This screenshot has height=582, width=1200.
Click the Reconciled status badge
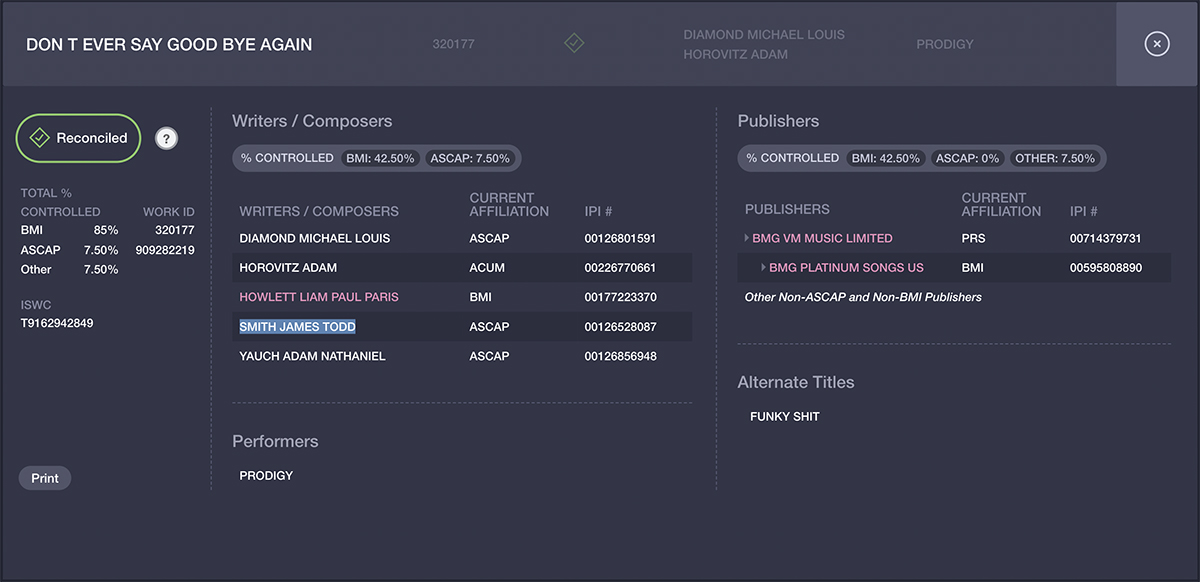point(79,138)
